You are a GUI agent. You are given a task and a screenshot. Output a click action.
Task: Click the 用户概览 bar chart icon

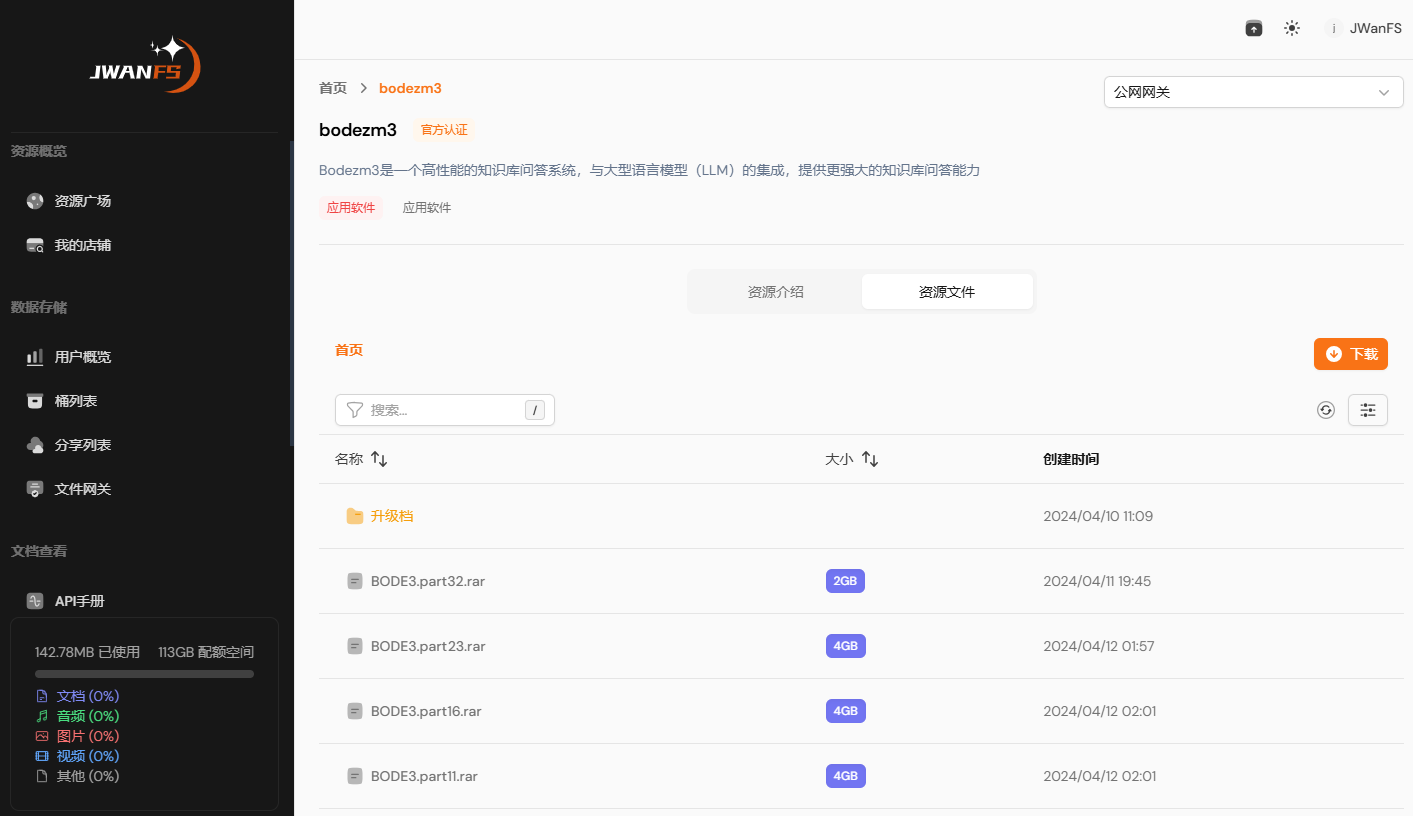(35, 357)
